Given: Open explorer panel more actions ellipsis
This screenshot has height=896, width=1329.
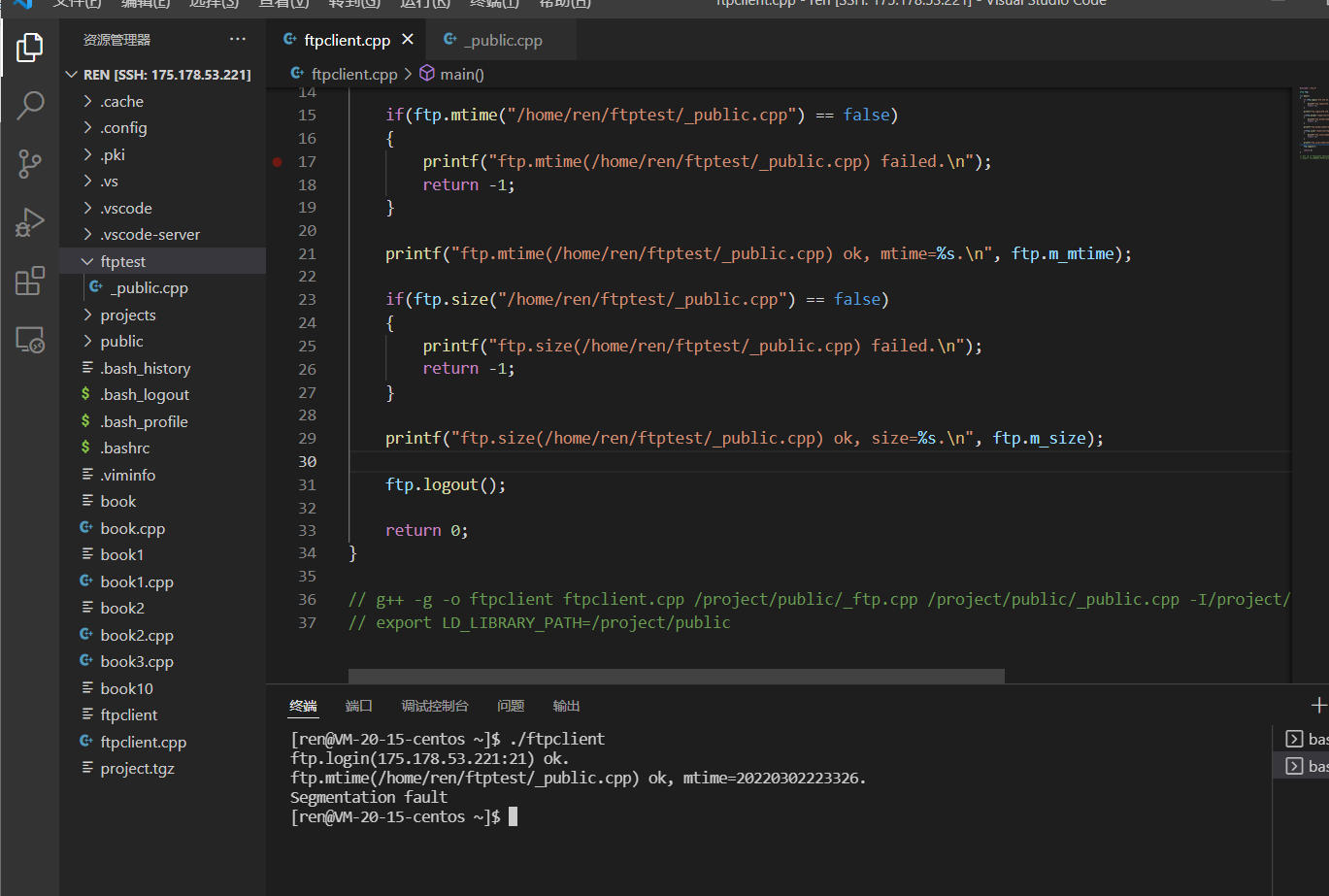Looking at the screenshot, I should point(238,40).
